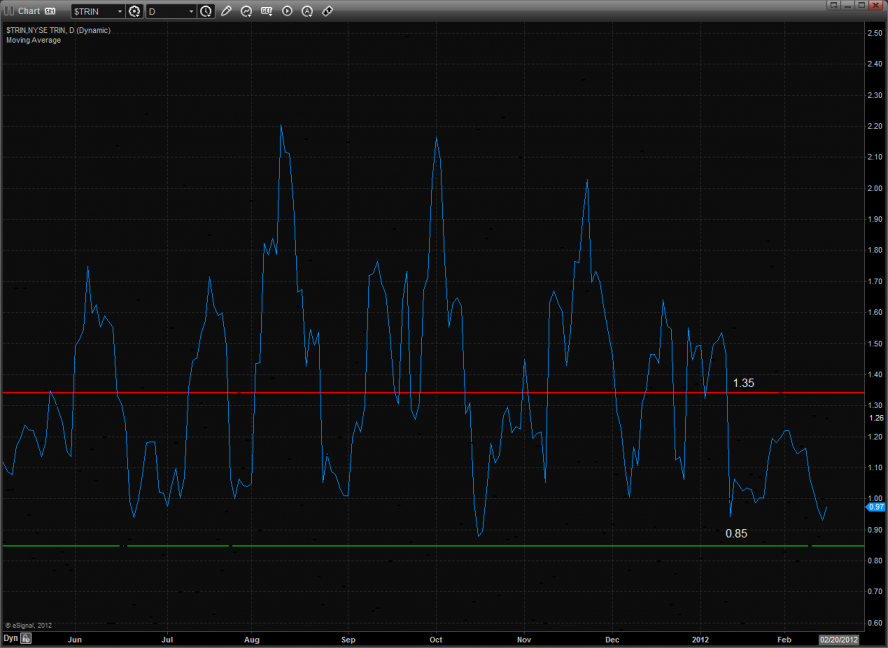Click the 2.20 price scale value
Screen dimensions: 888x648
tap(875, 126)
